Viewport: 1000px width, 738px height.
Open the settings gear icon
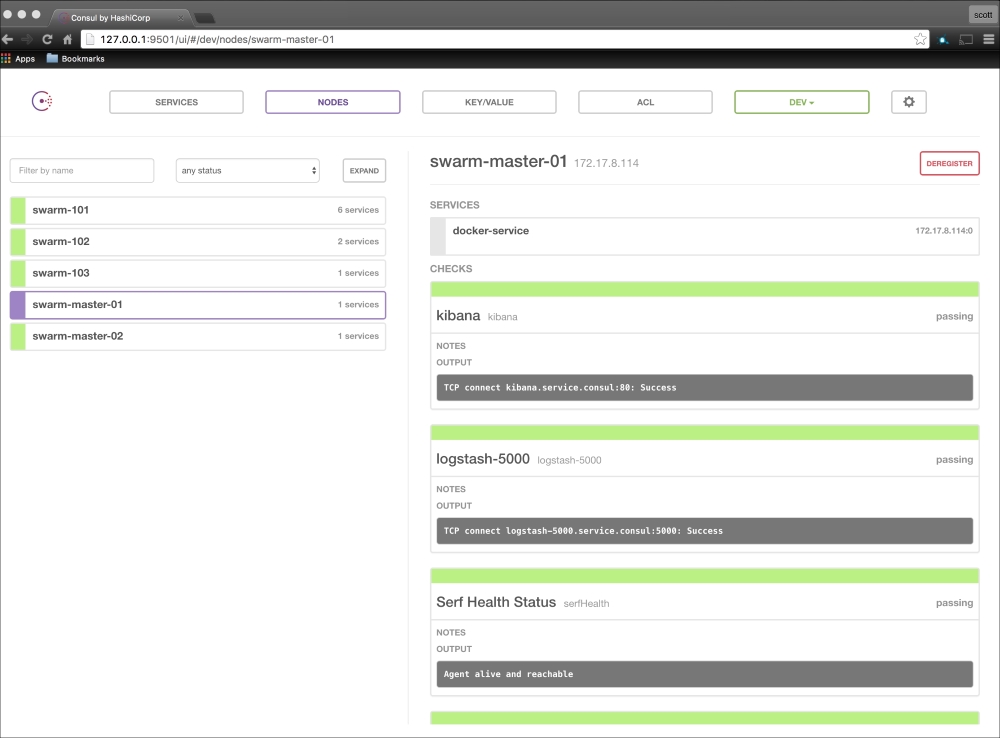click(908, 102)
